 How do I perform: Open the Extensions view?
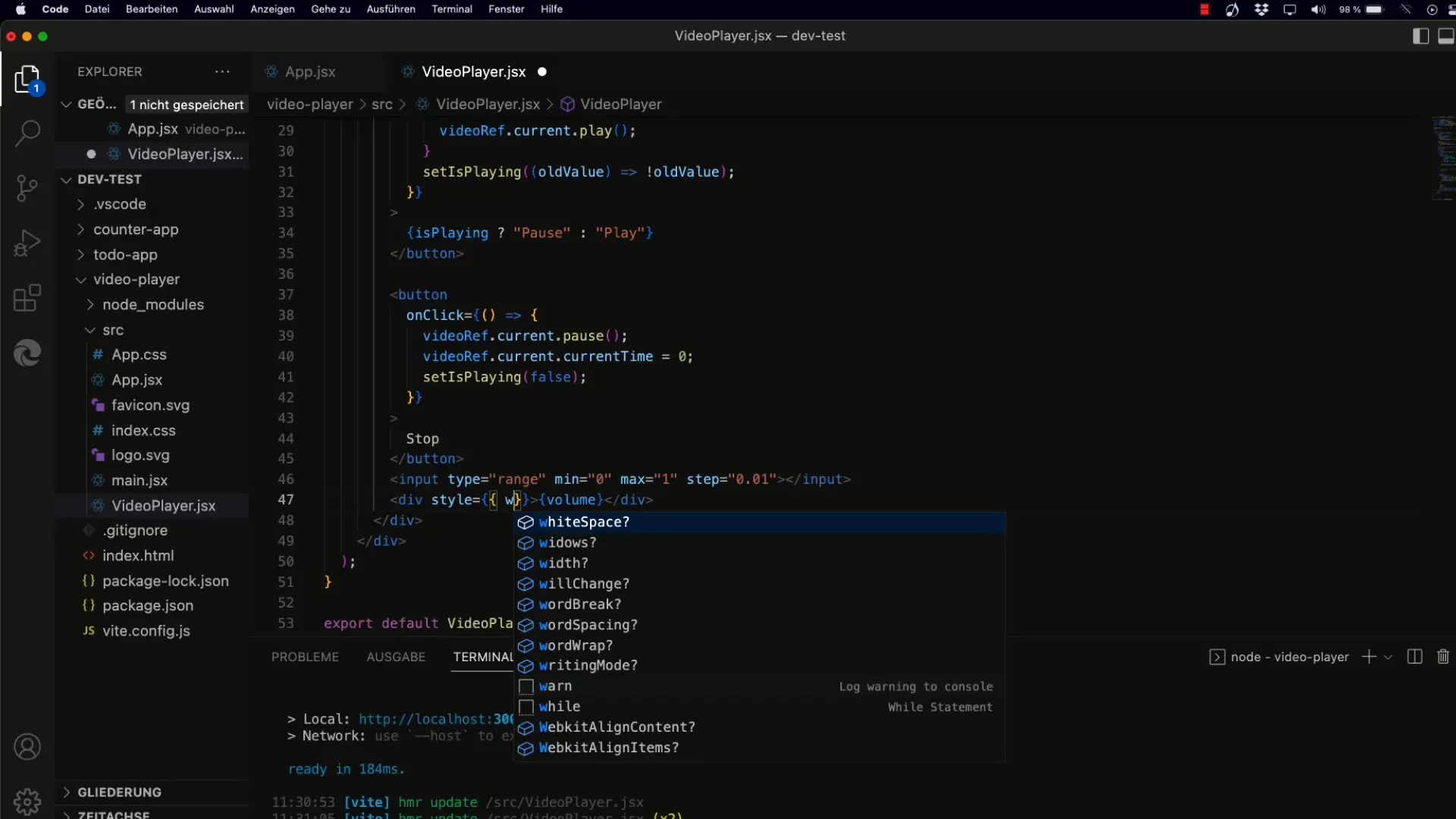click(27, 298)
